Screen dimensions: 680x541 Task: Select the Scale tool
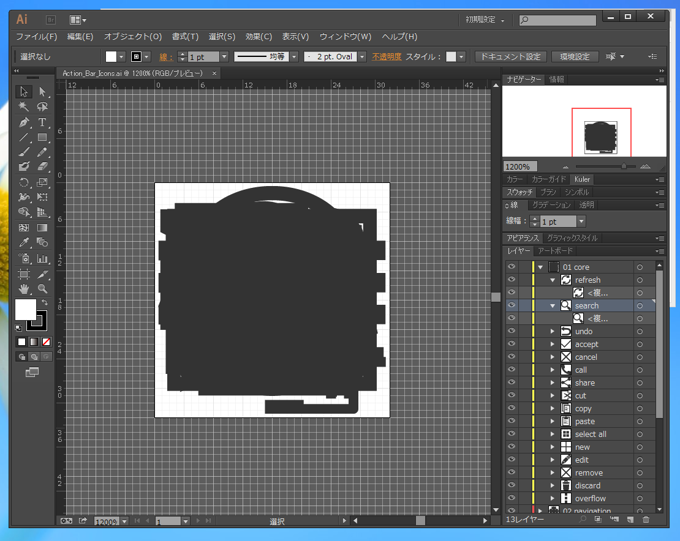[x=42, y=182]
